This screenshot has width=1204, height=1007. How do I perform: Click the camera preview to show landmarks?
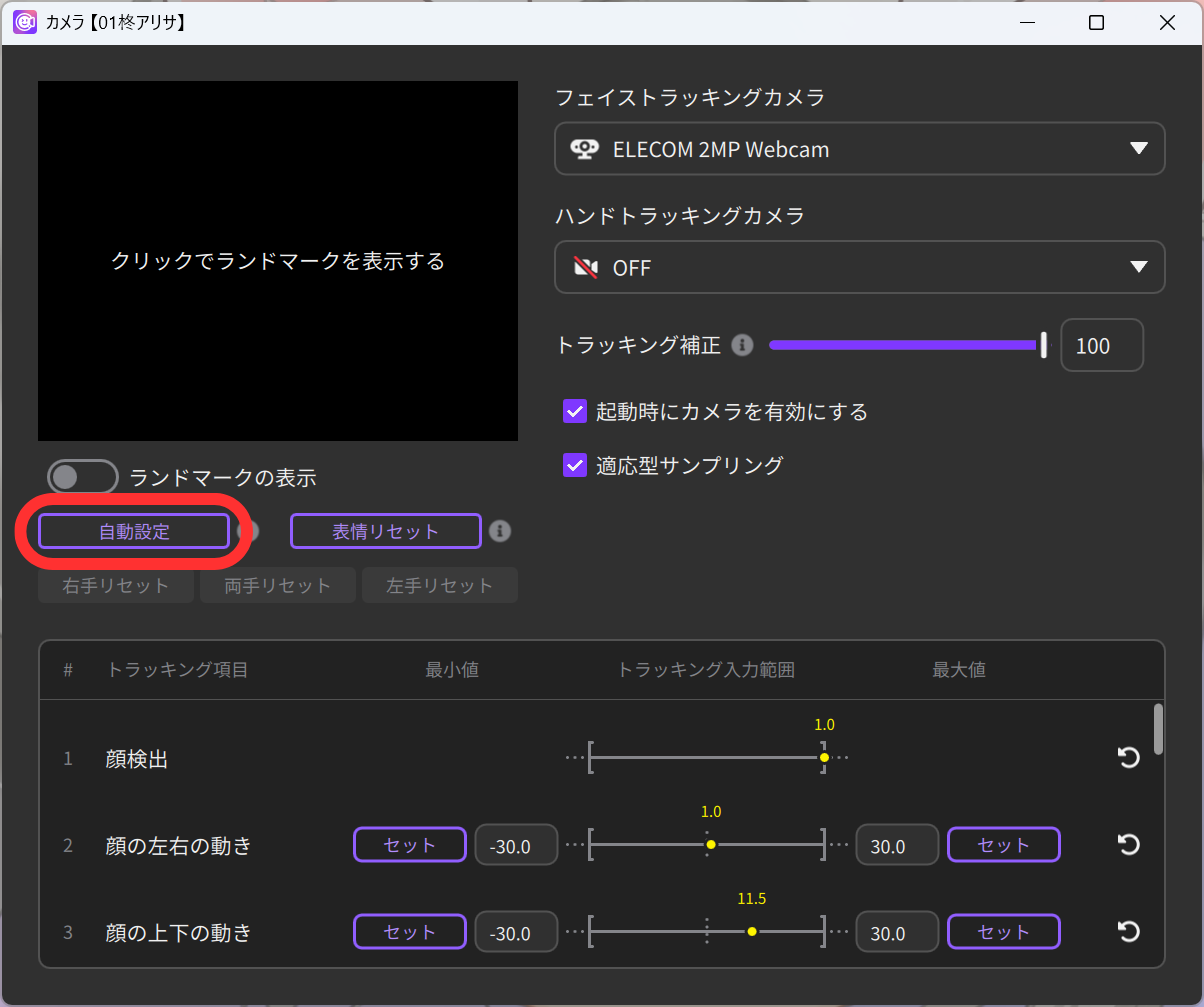pos(278,261)
